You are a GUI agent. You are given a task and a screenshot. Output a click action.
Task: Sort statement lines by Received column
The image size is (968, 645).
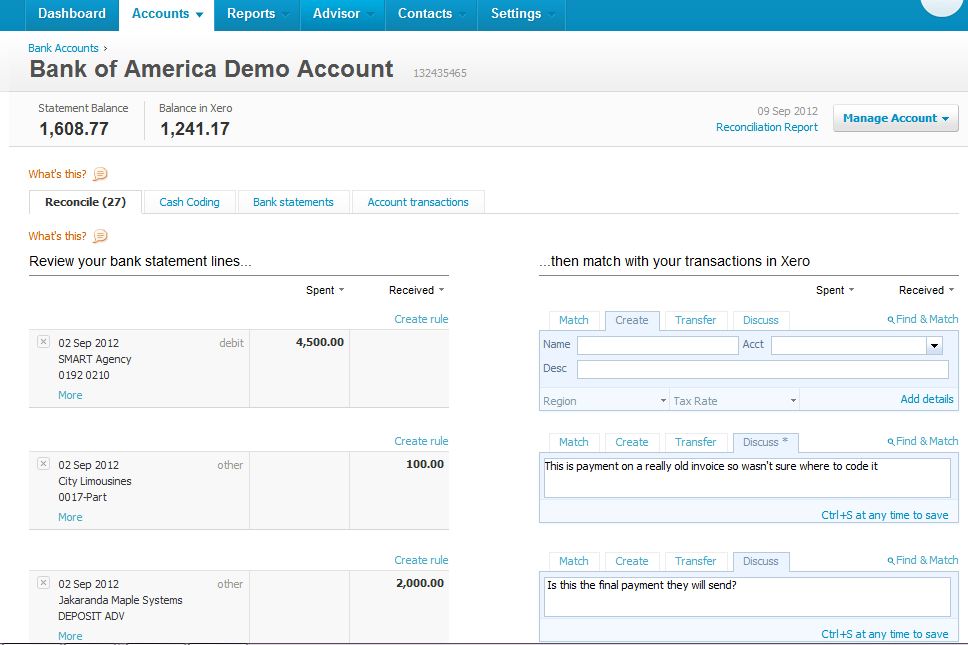pyautogui.click(x=416, y=290)
